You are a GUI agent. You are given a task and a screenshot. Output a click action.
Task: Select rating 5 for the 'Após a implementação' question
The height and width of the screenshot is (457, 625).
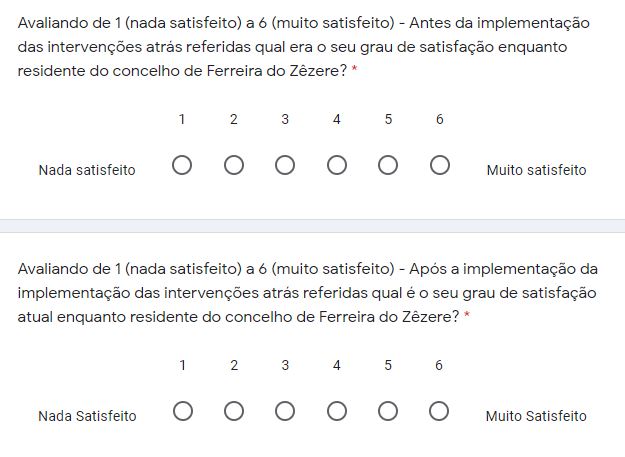[x=388, y=411]
